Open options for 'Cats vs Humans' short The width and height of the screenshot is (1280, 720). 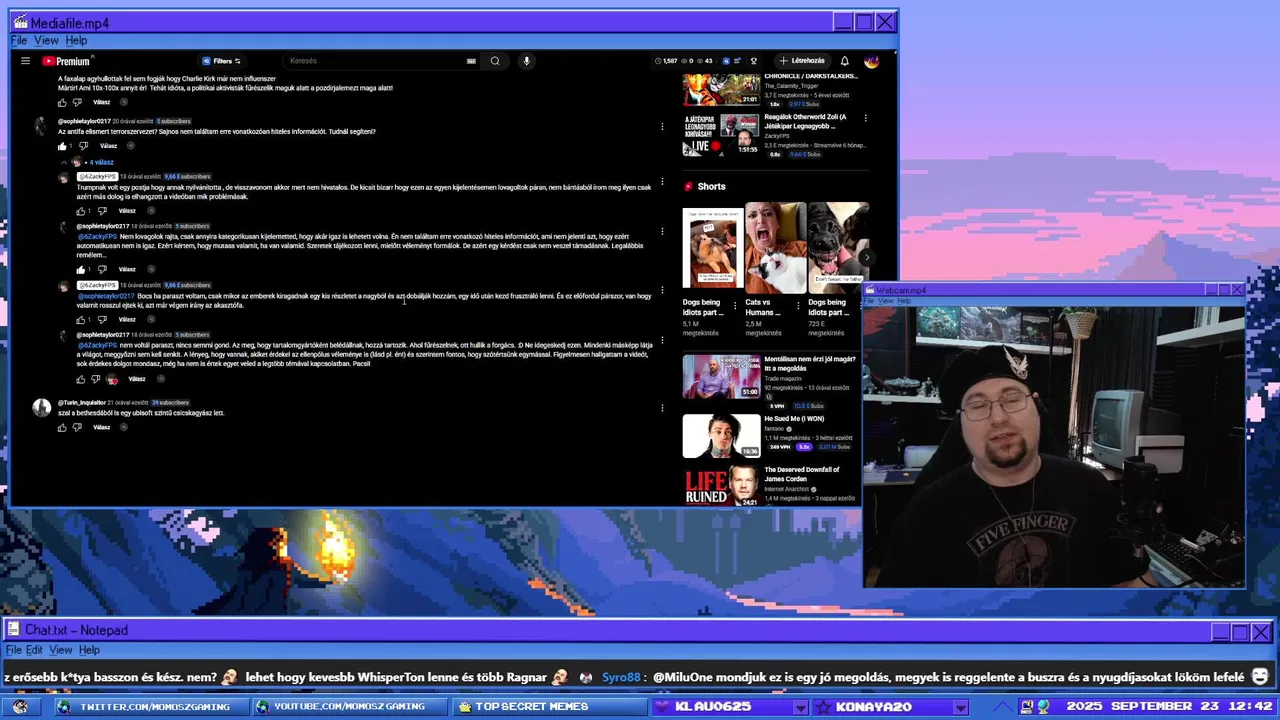coord(799,304)
